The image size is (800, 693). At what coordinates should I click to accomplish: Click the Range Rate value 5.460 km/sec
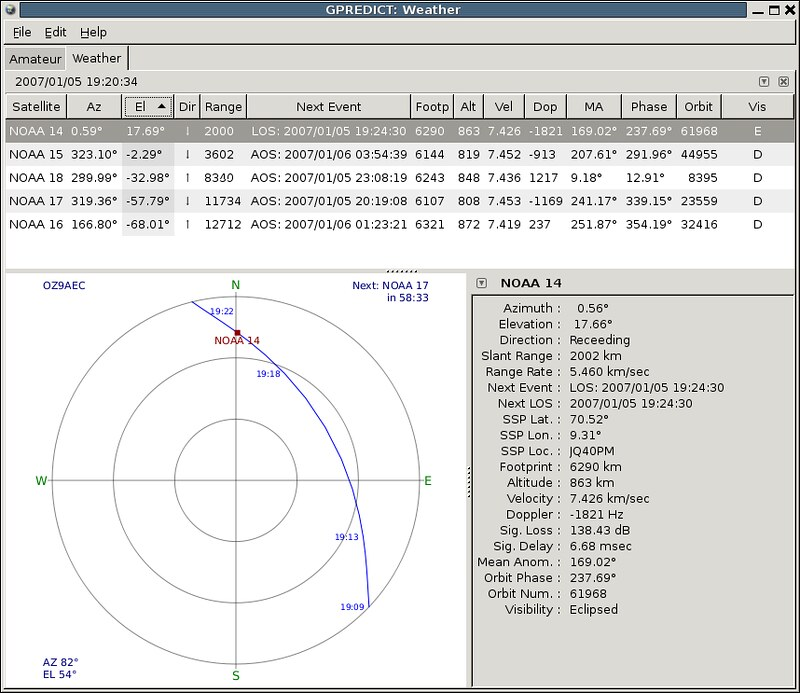pos(609,372)
